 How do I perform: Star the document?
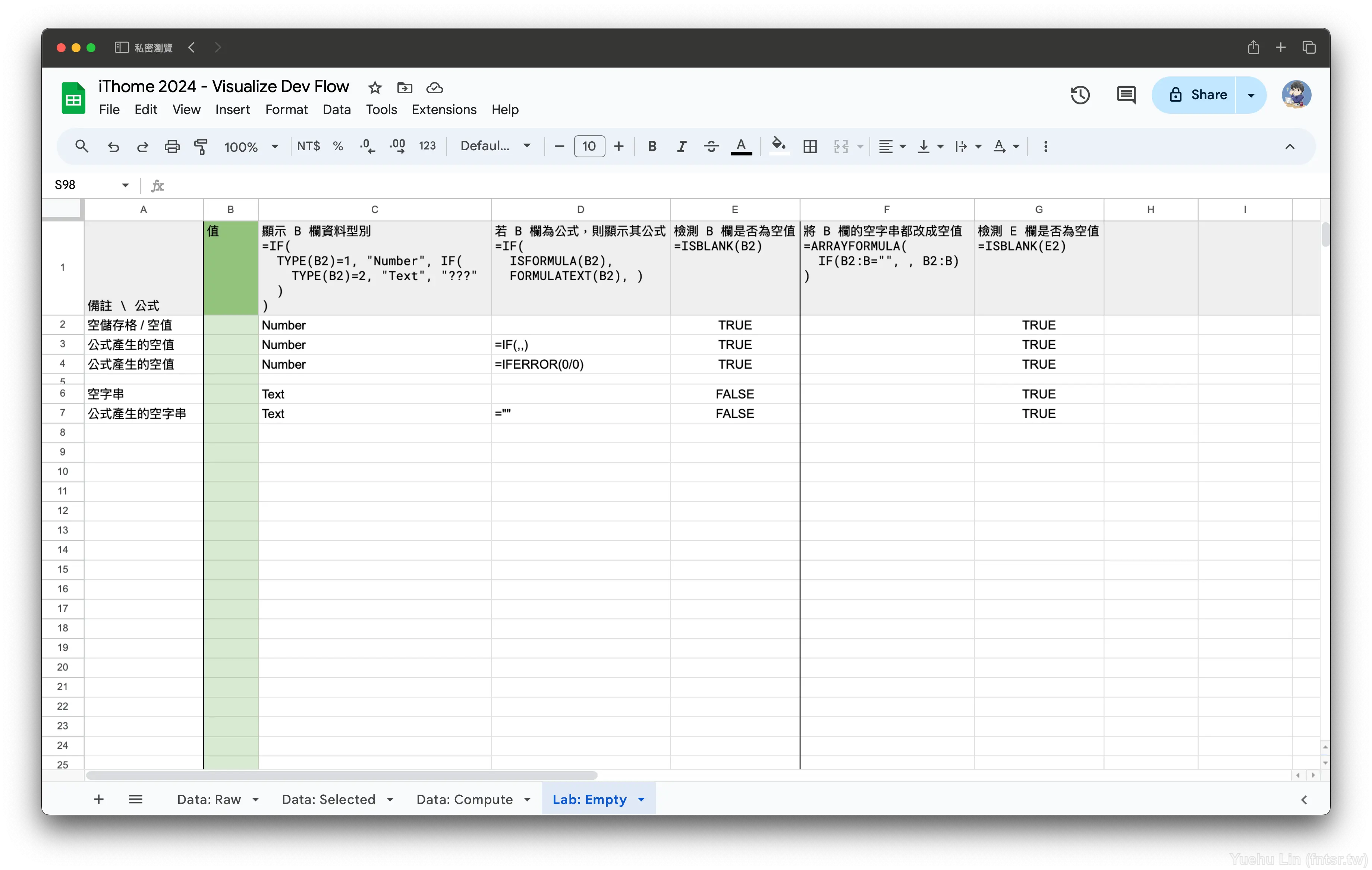click(x=374, y=88)
